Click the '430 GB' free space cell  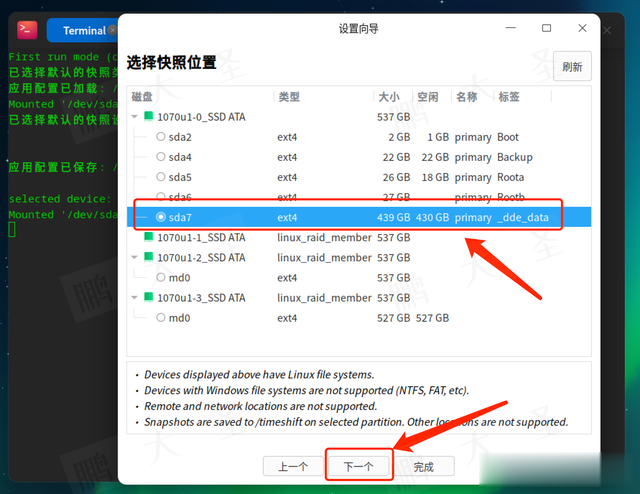pyautogui.click(x=433, y=217)
